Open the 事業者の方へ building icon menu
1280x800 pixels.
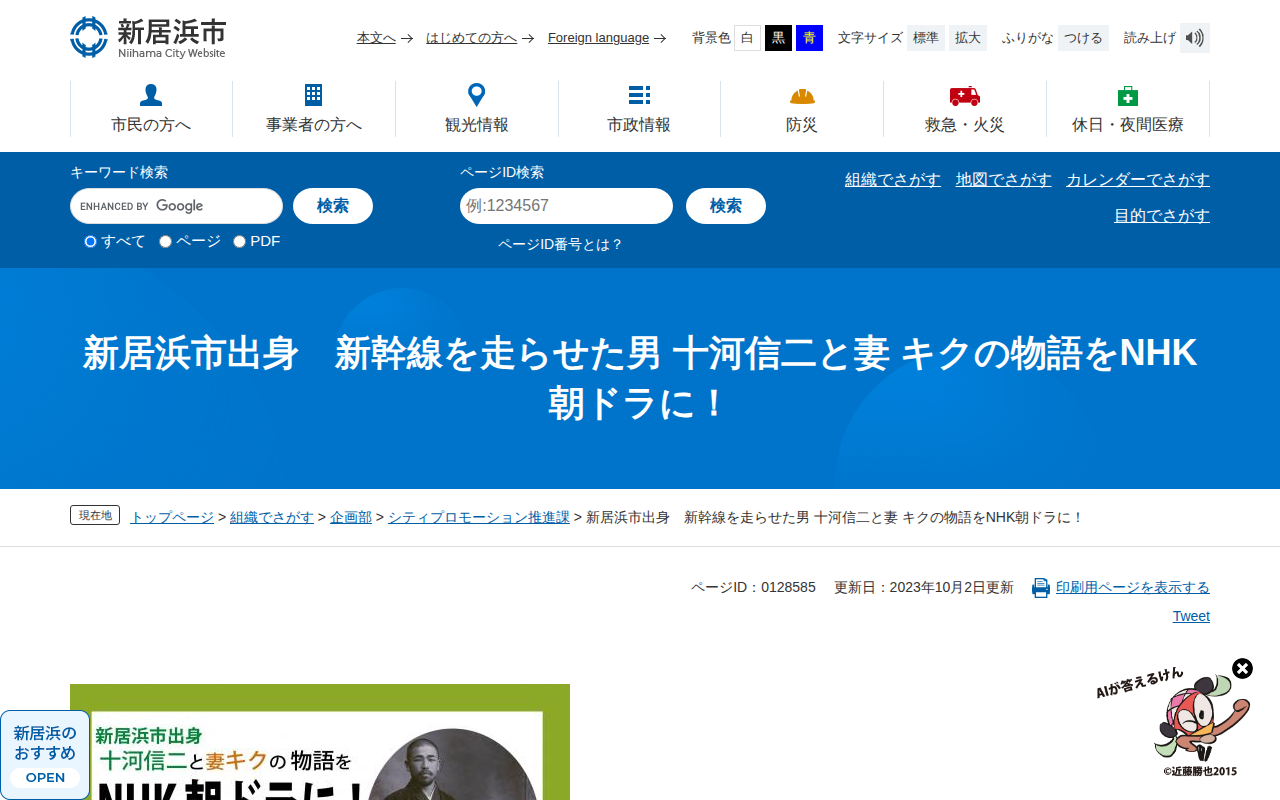314,109
